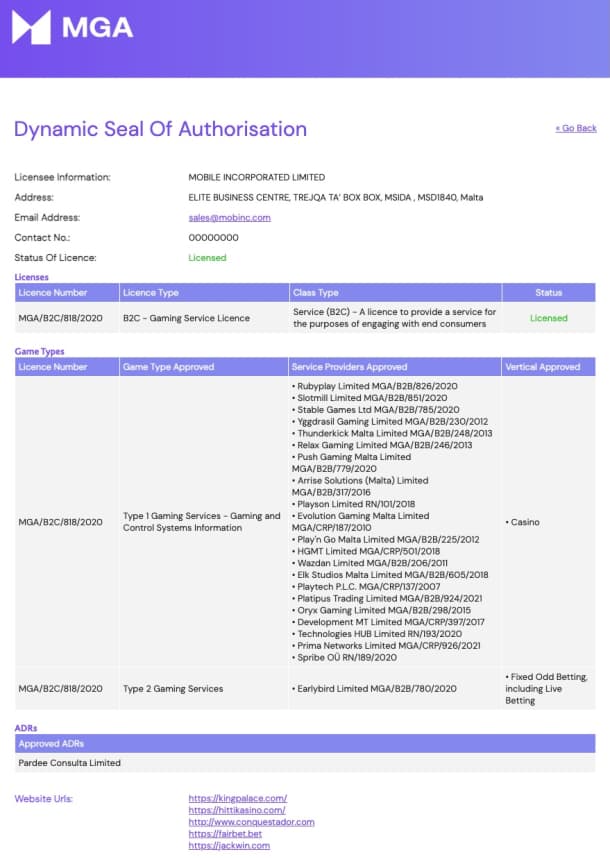Image resolution: width=610 pixels, height=859 pixels.
Task: Select the Type 1 Gaming Services cell
Action: tap(202, 522)
